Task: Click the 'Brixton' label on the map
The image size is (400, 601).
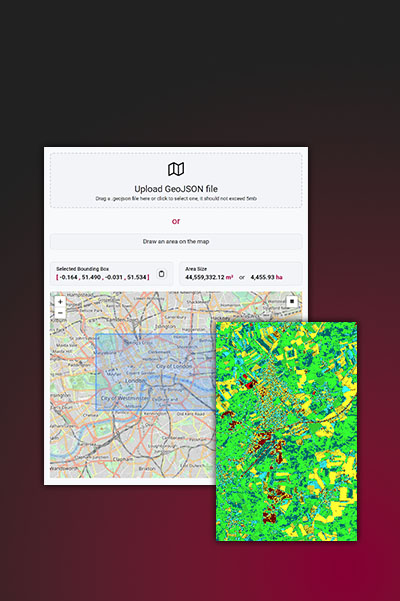Action: (x=147, y=468)
